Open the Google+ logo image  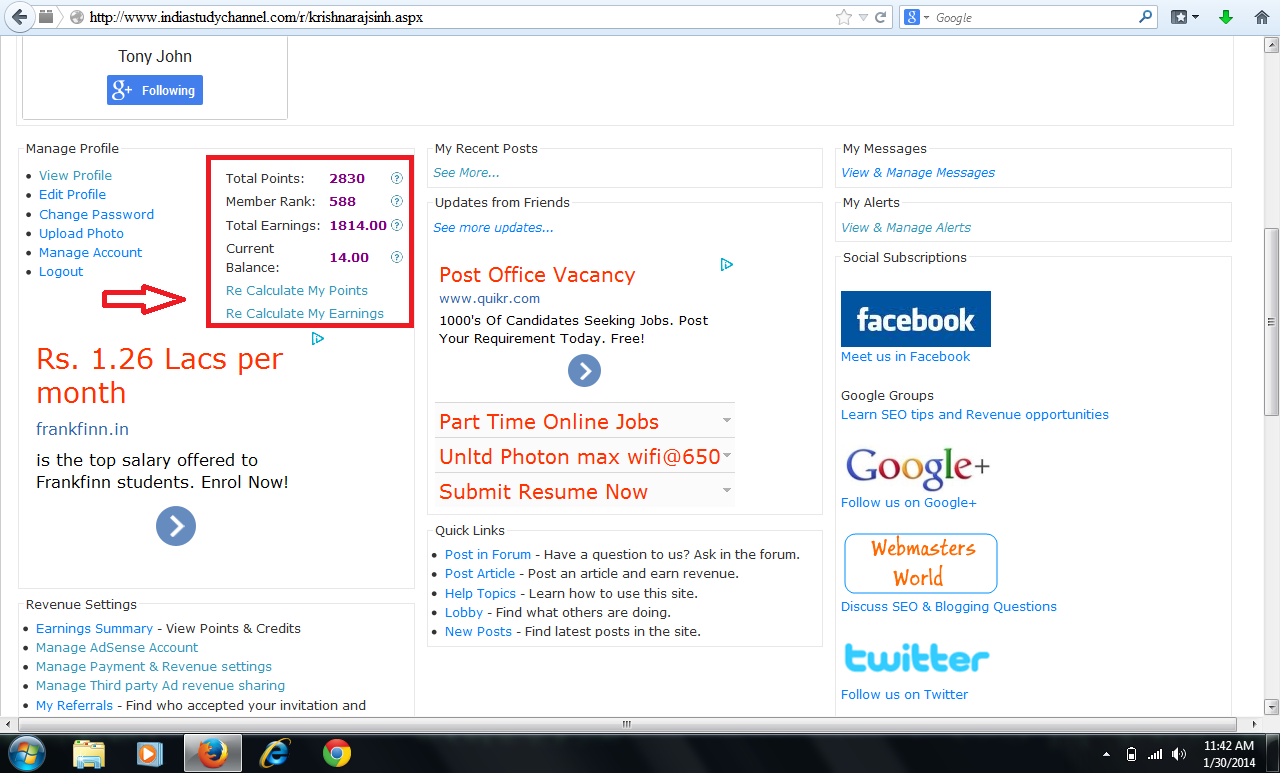(917, 468)
